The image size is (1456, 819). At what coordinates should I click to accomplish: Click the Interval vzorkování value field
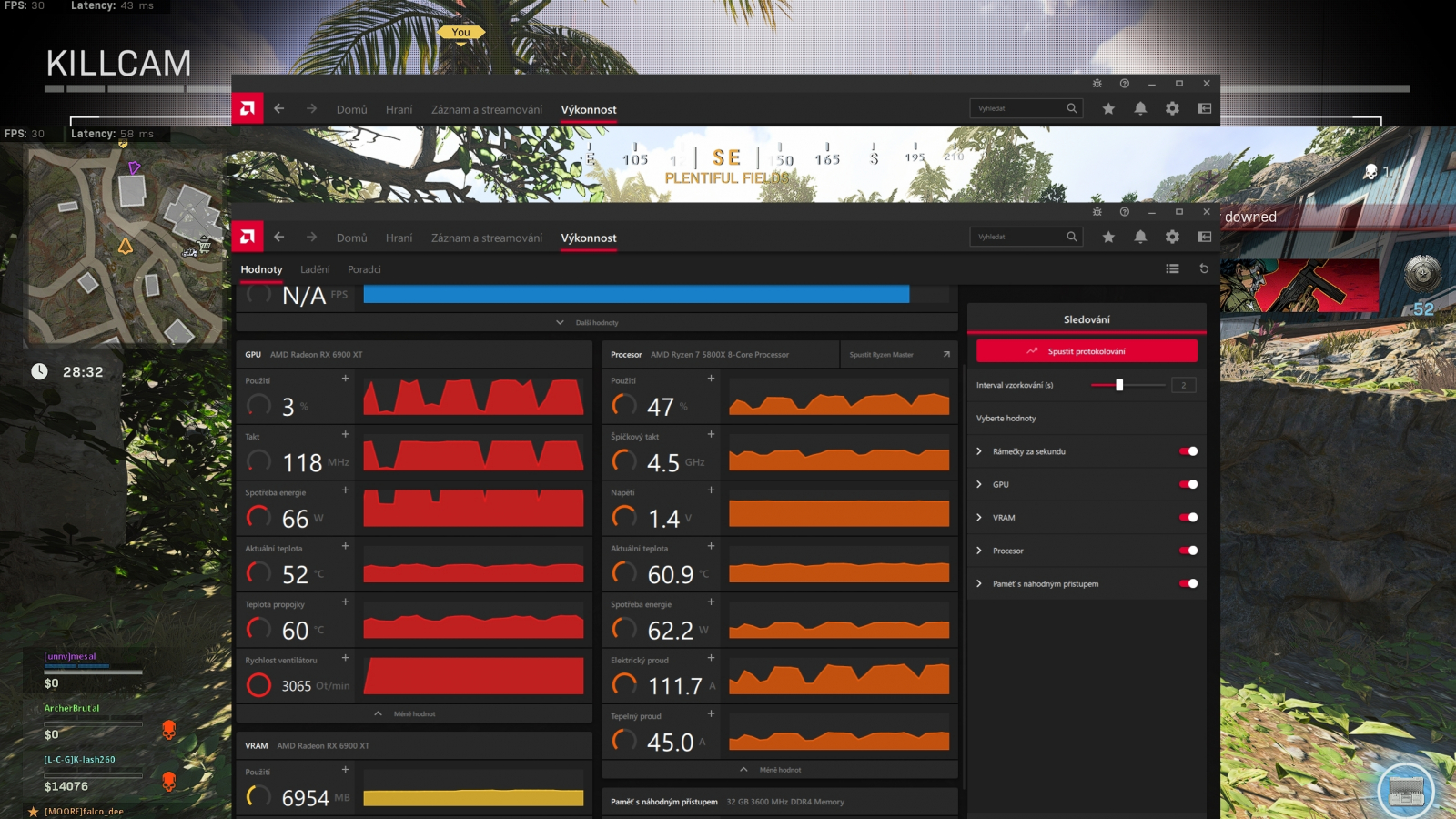point(1183,385)
